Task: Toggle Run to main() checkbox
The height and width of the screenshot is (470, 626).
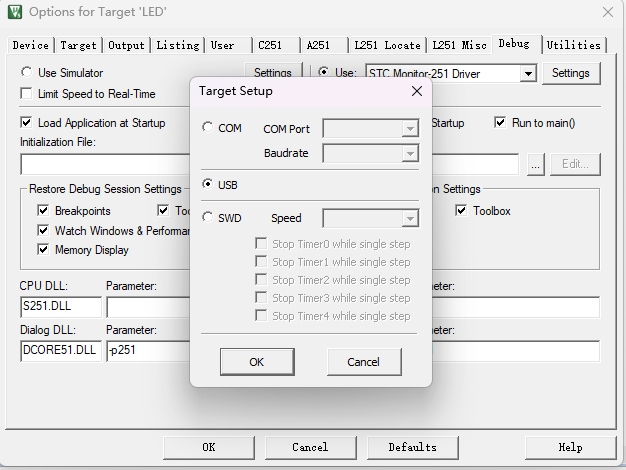Action: (x=500, y=122)
